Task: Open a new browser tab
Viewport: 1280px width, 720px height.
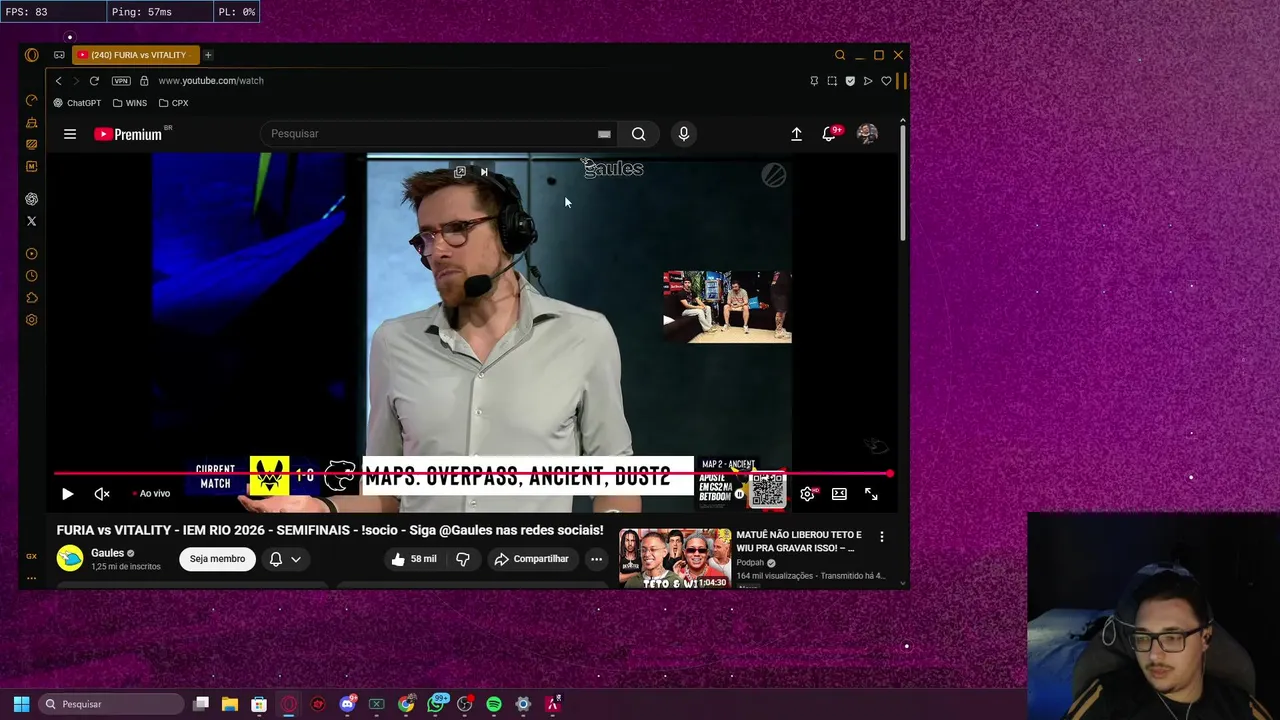Action: [208, 55]
